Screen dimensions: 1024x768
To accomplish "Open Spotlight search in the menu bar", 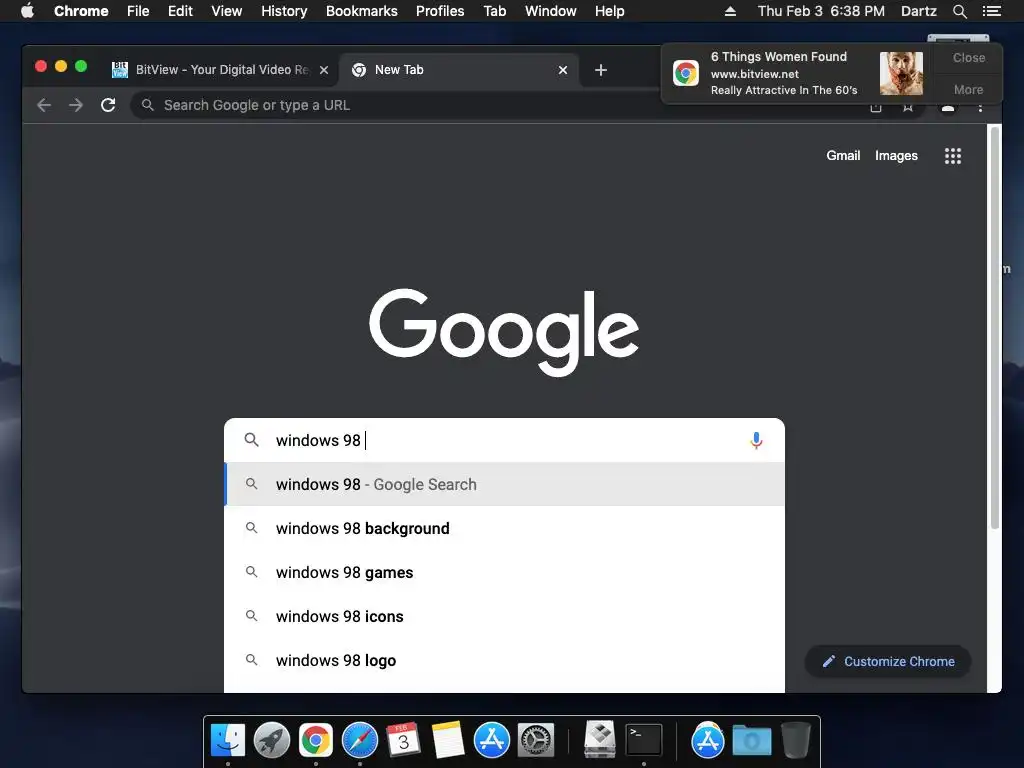I will (959, 11).
